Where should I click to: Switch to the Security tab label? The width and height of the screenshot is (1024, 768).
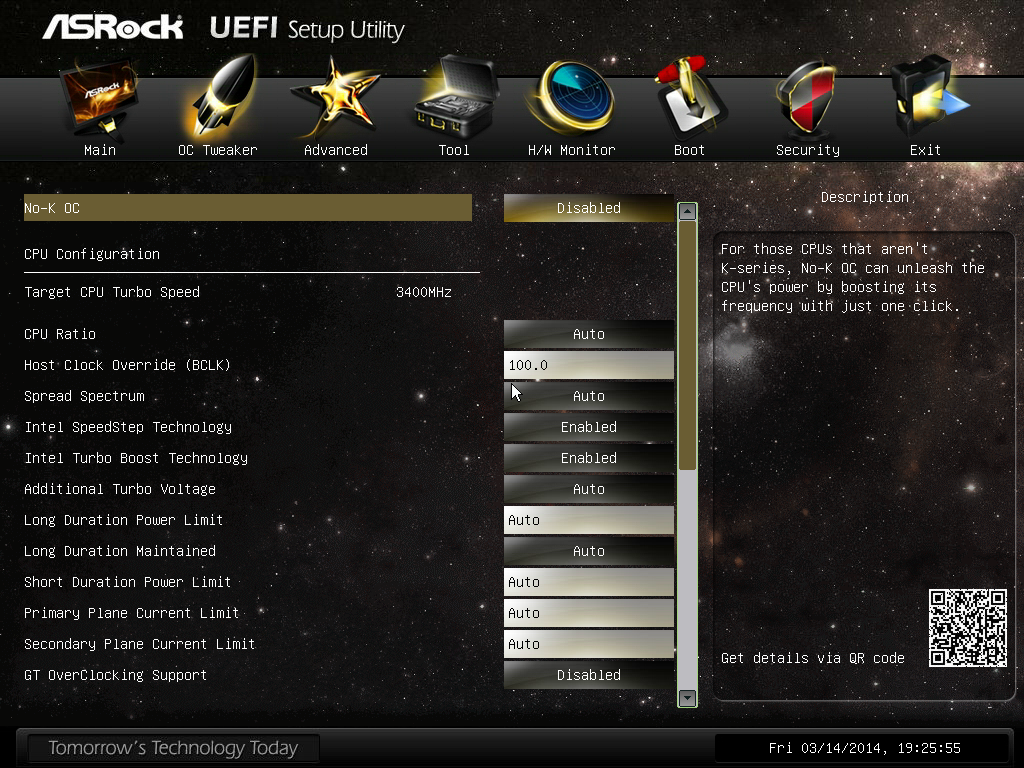(x=808, y=150)
